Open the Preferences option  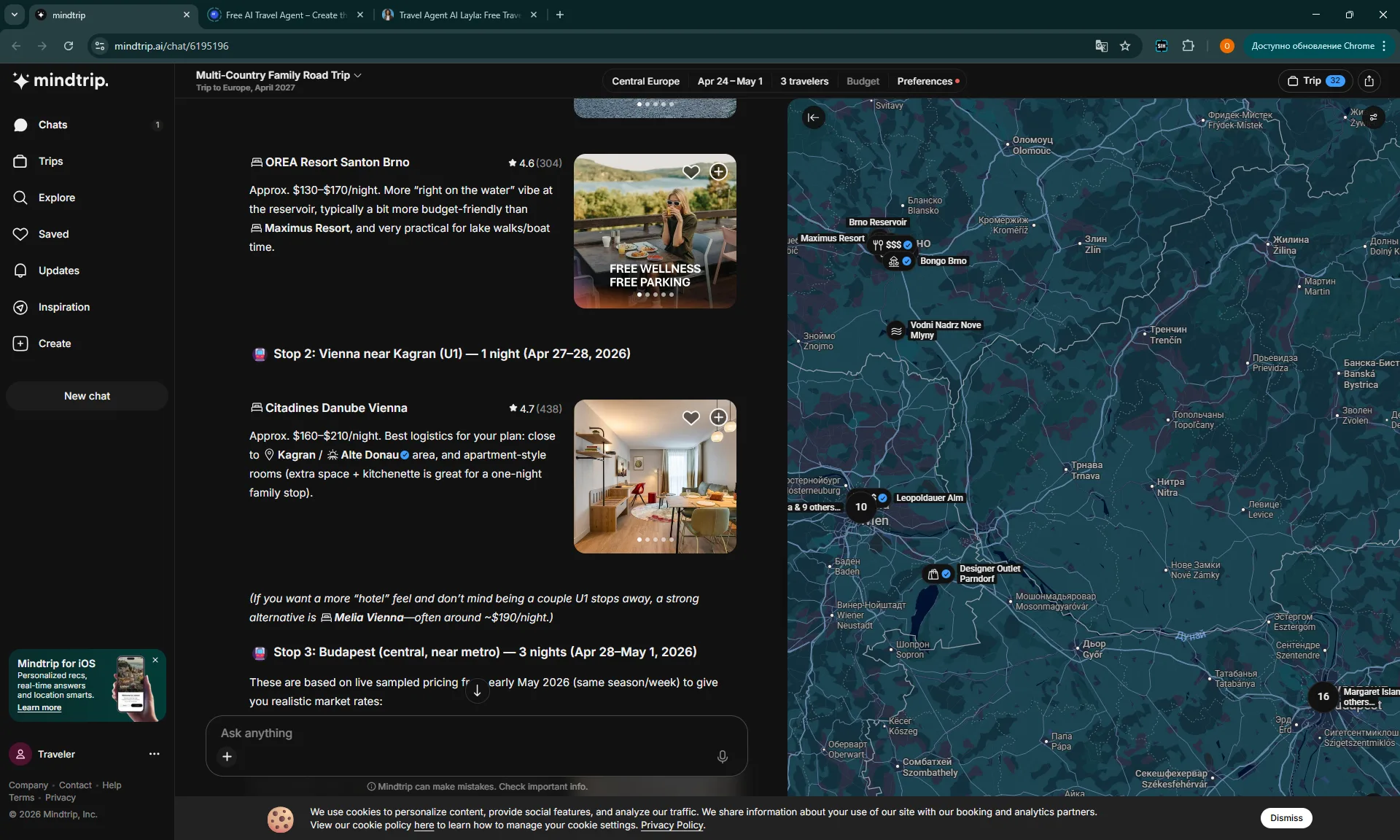[x=928, y=81]
